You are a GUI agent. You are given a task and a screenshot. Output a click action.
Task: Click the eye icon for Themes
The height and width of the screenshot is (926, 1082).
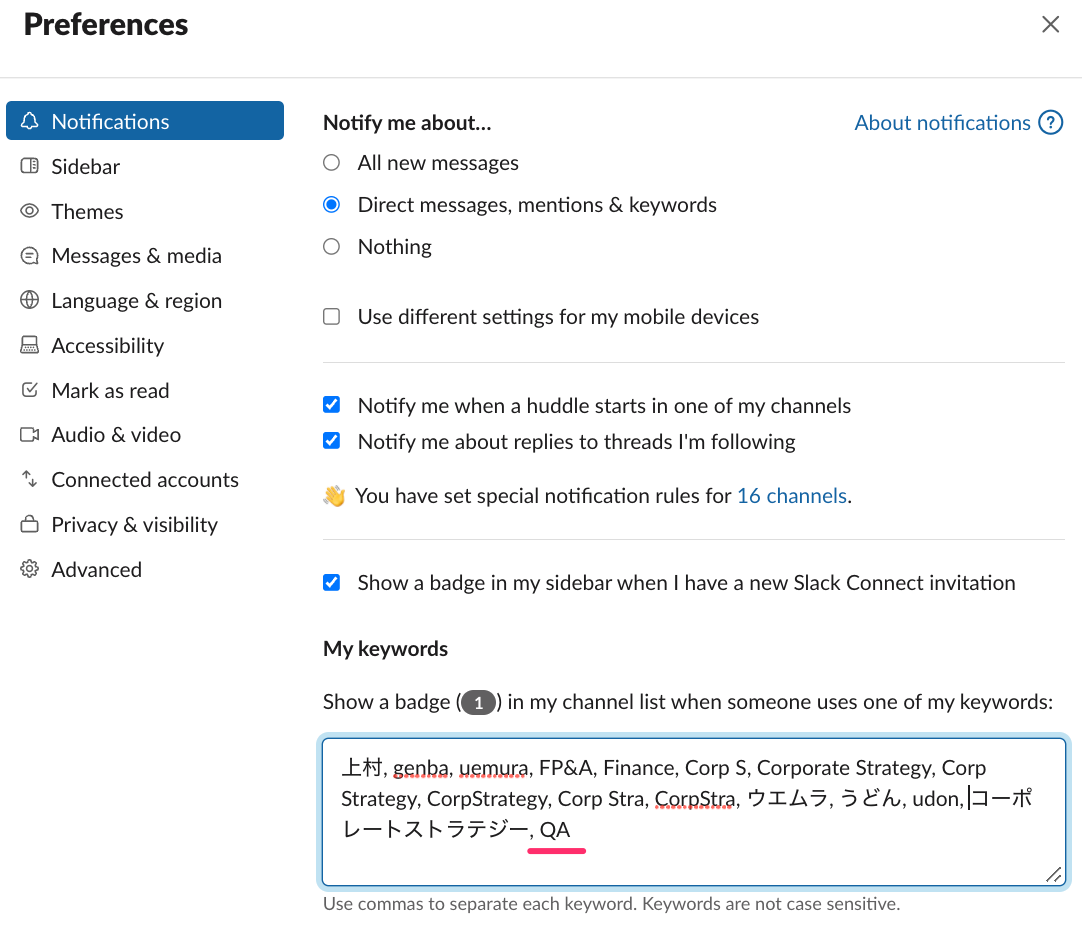30,212
